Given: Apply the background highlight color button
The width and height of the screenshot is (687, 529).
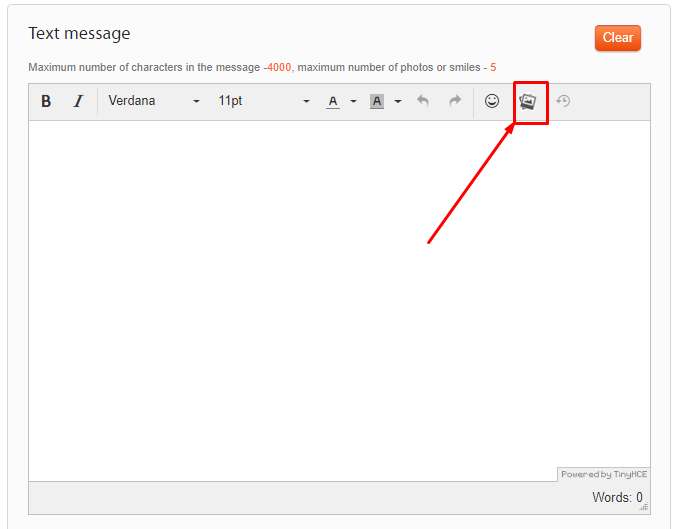Looking at the screenshot, I should click(x=377, y=101).
